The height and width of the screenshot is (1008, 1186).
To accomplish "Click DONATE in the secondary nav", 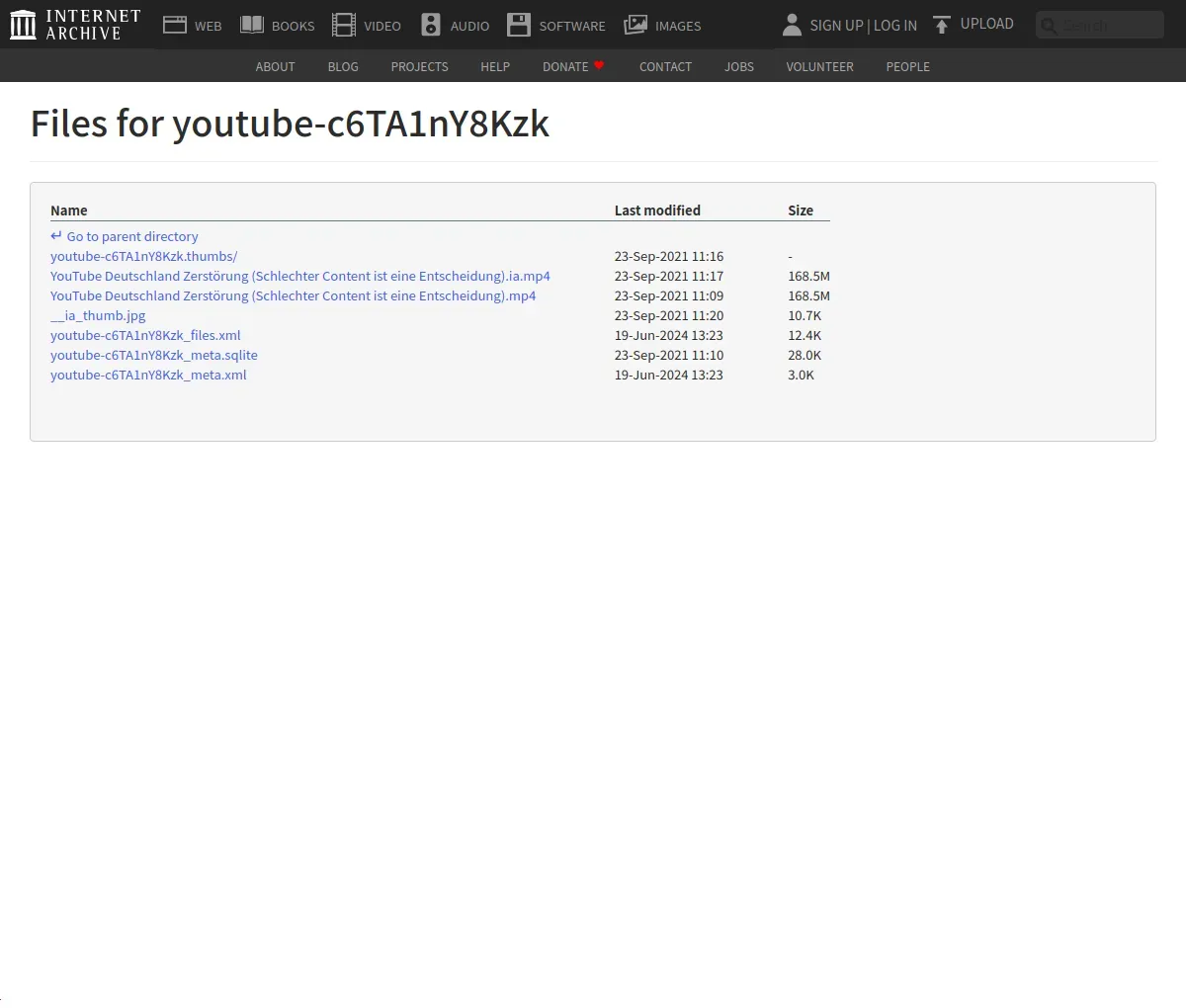I will tap(565, 66).
